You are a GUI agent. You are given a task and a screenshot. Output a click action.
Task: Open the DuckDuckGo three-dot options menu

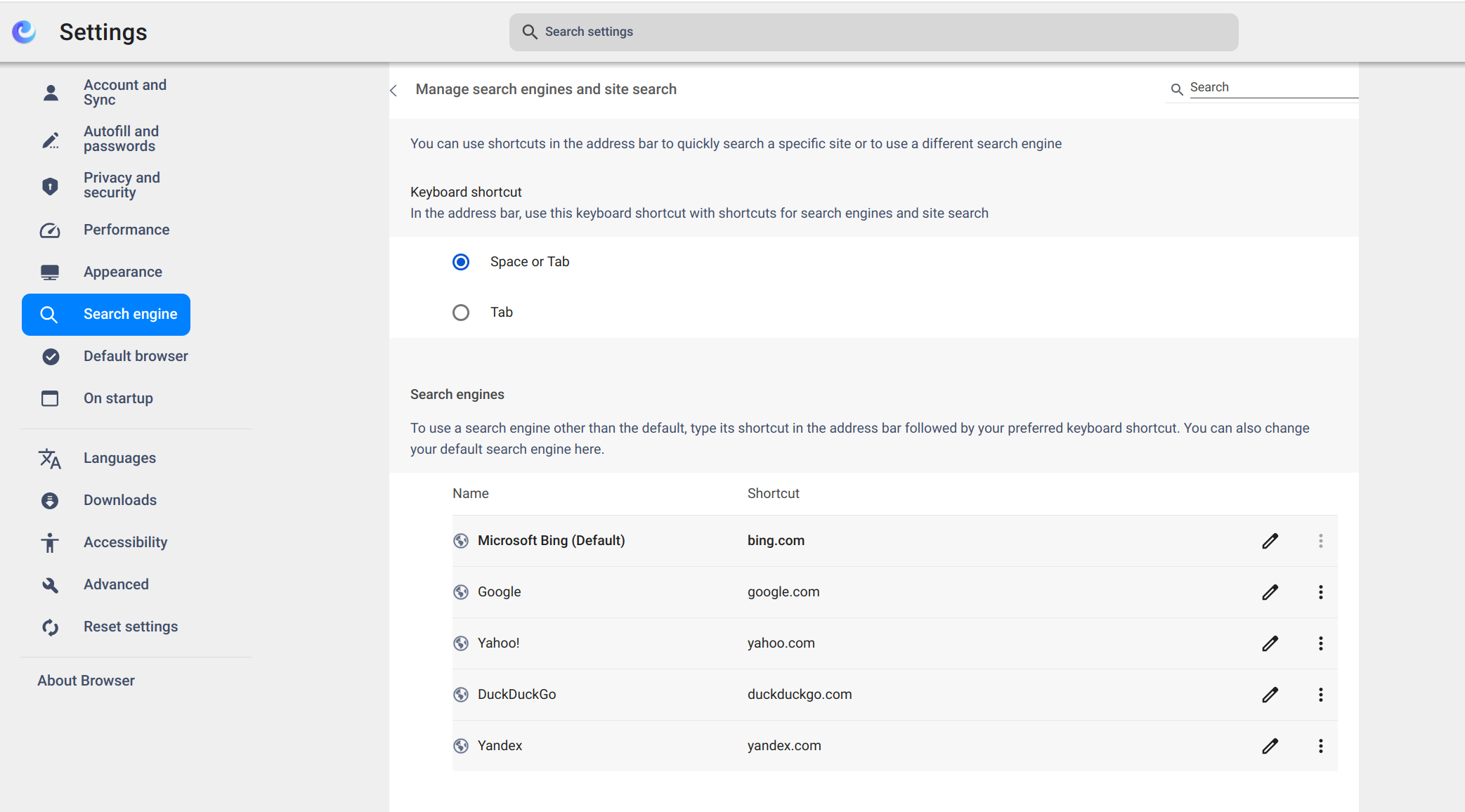1321,695
